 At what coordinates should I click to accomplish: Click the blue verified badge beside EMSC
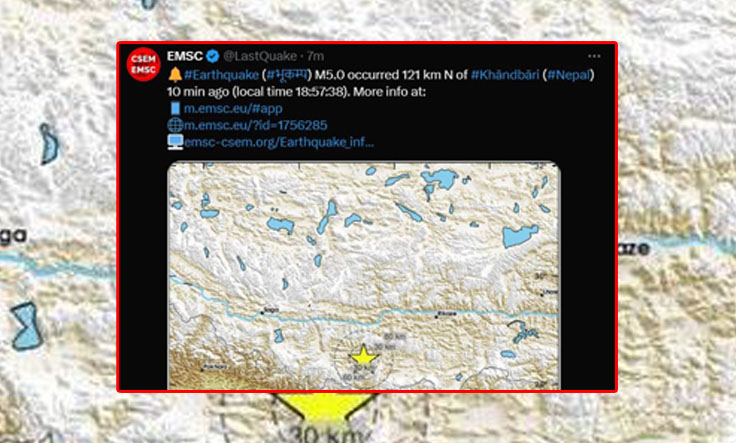tap(213, 56)
